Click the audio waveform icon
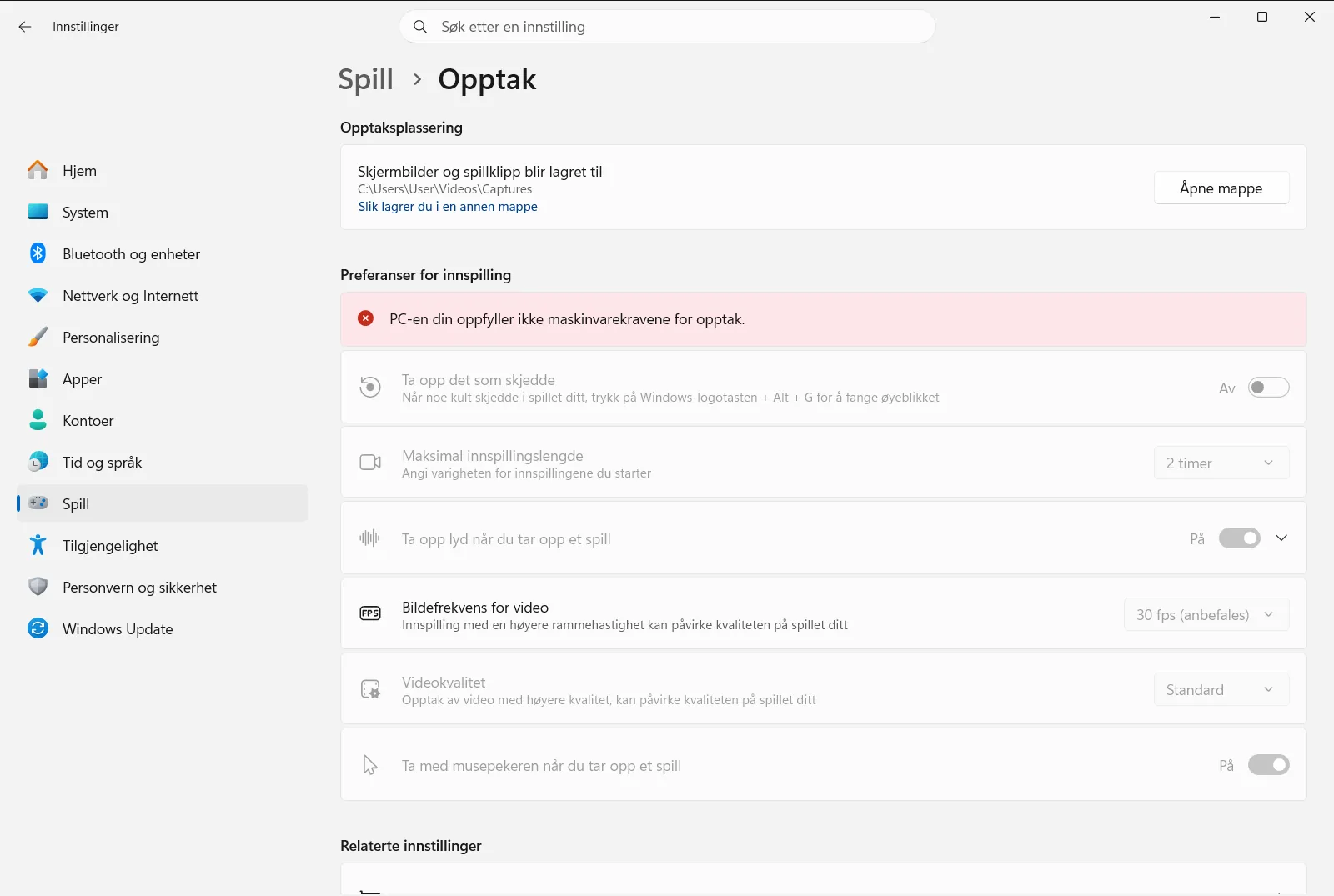The height and width of the screenshot is (896, 1334). pos(369,538)
